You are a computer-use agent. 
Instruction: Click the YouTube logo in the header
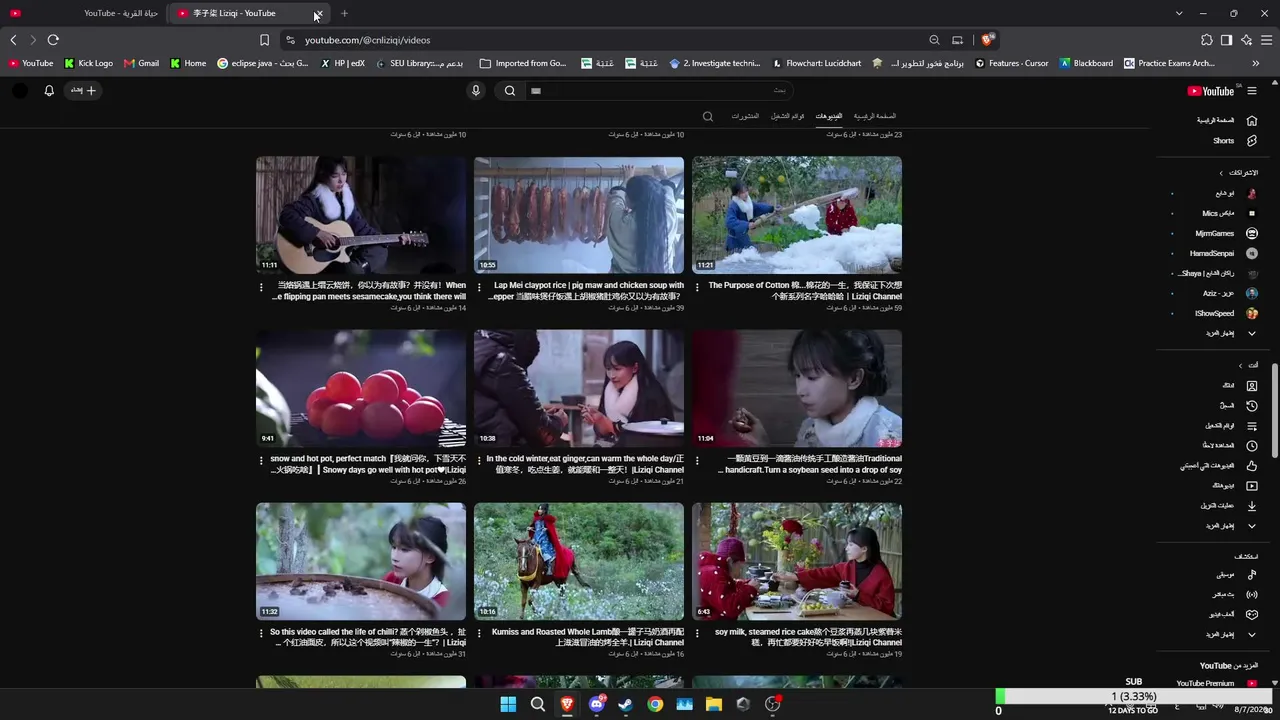[x=1211, y=91]
